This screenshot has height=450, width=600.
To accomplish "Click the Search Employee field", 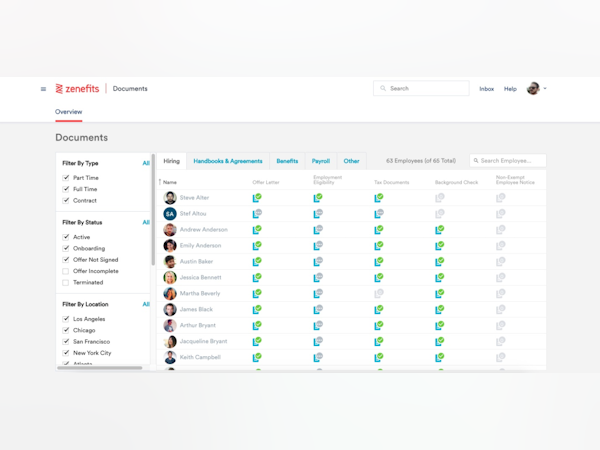I will pos(508,161).
